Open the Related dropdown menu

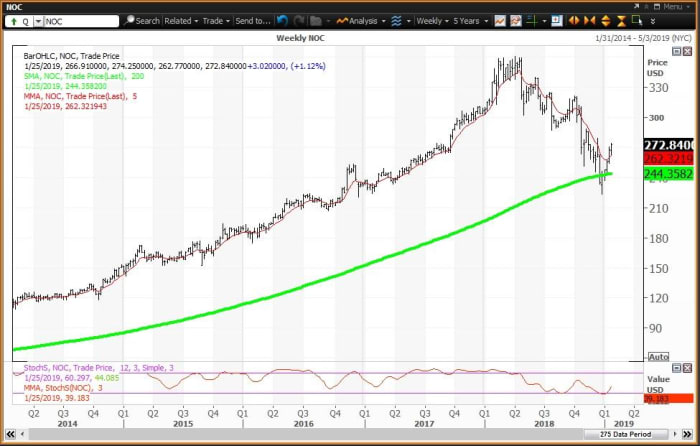point(180,20)
